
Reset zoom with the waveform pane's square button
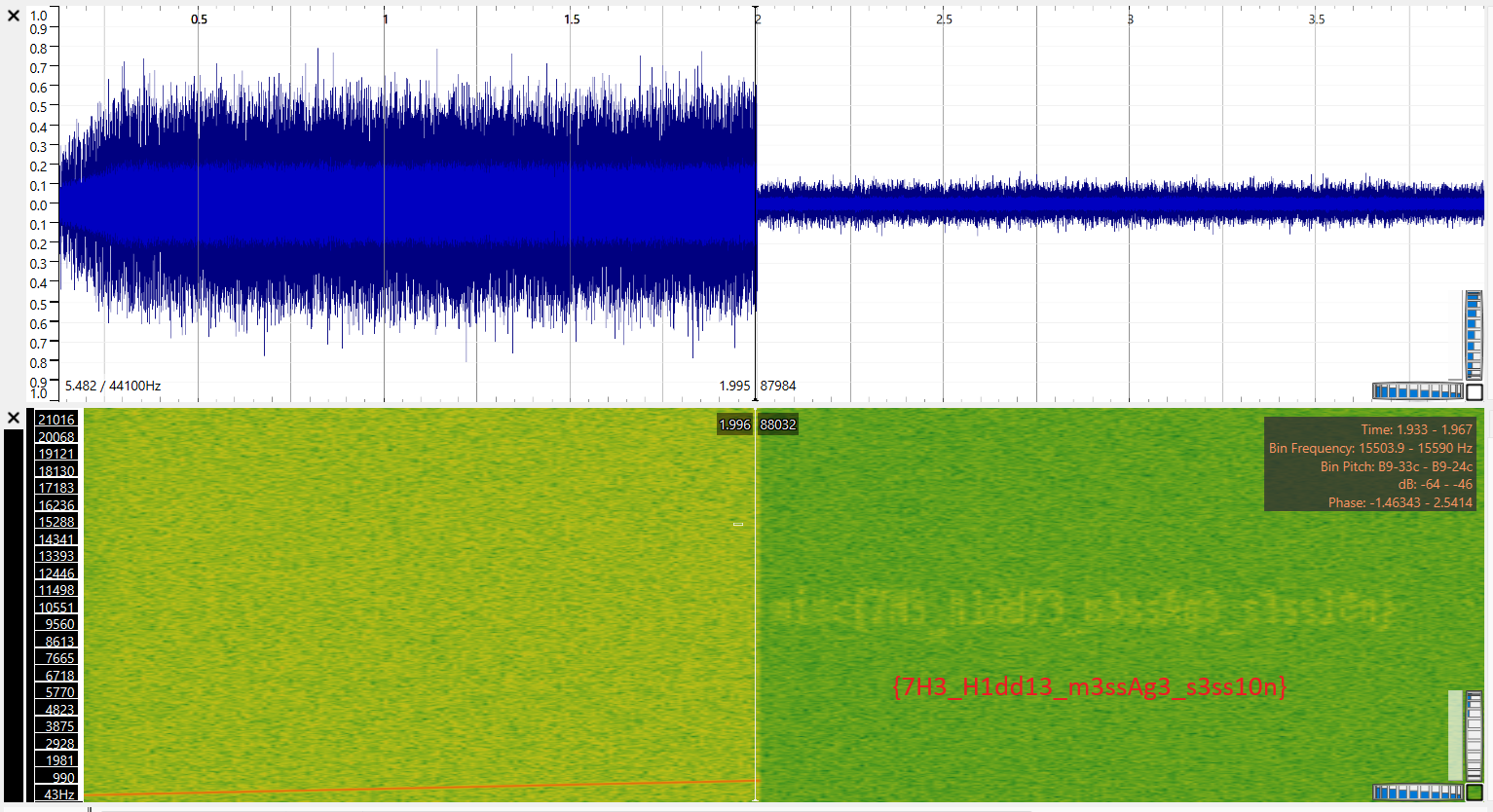coord(1474,391)
